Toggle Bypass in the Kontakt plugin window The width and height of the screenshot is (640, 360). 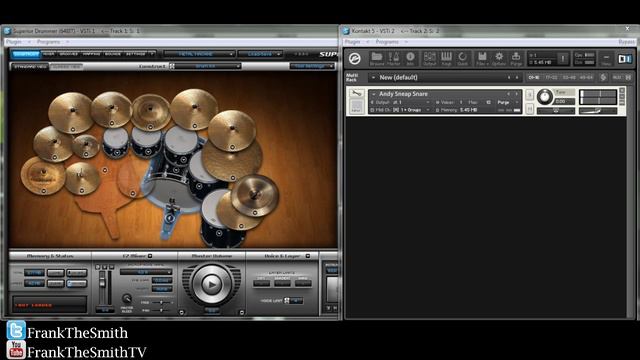[626, 42]
